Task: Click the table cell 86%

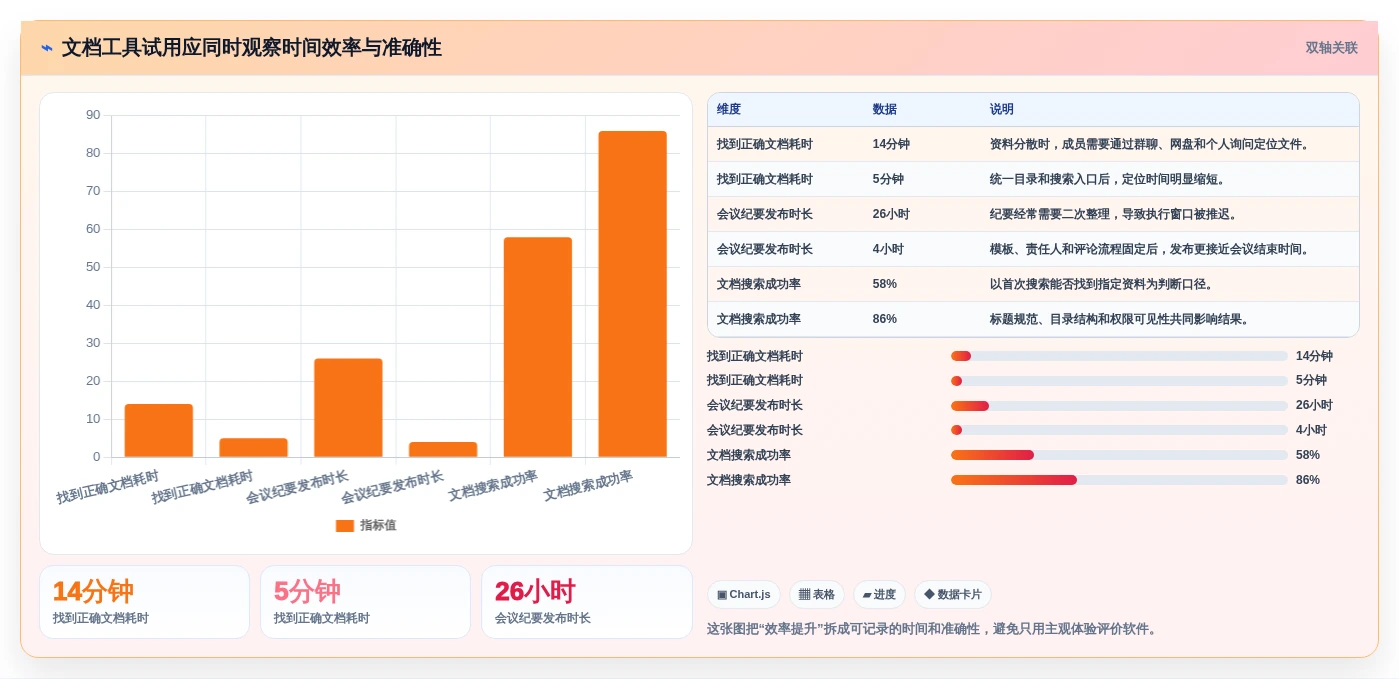Action: [885, 320]
